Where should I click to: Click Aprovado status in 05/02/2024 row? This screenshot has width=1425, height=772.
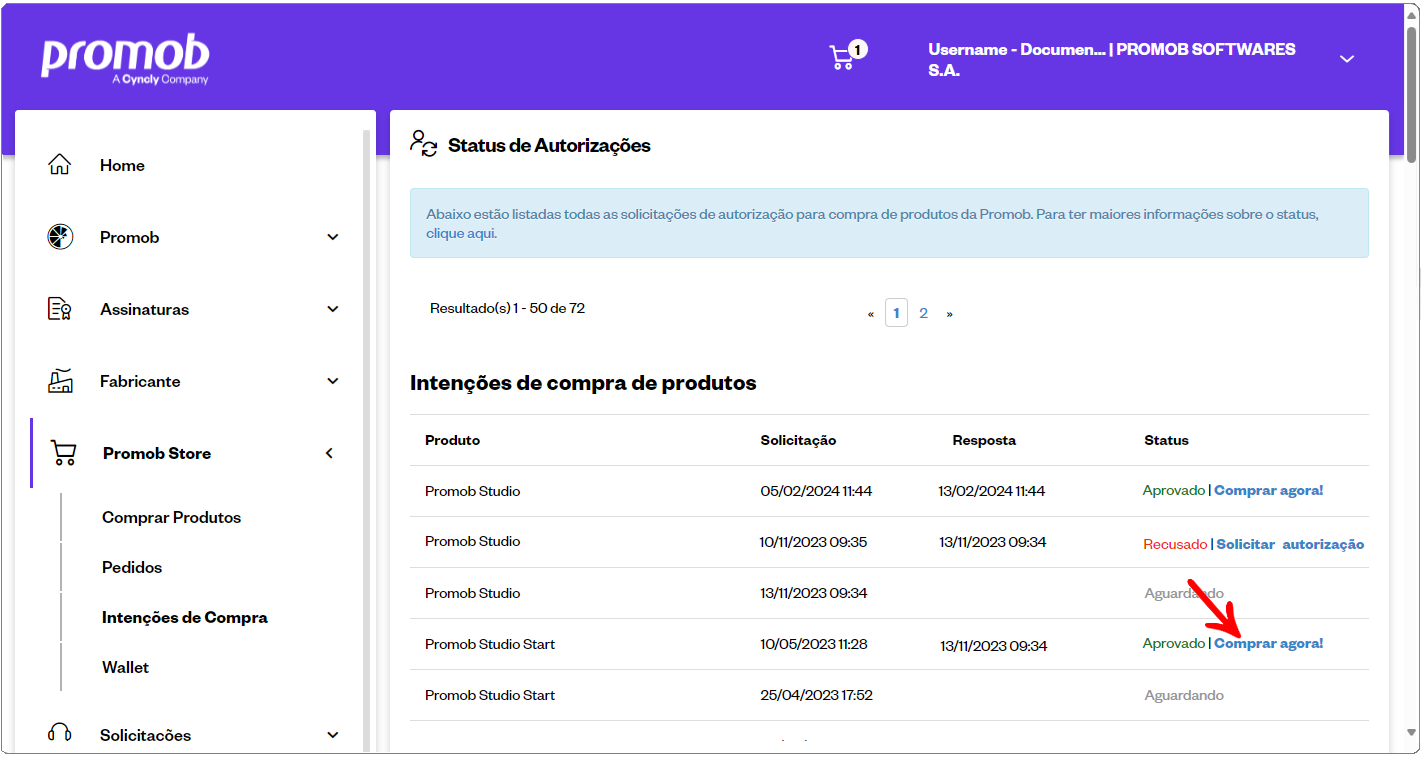pyautogui.click(x=1174, y=491)
